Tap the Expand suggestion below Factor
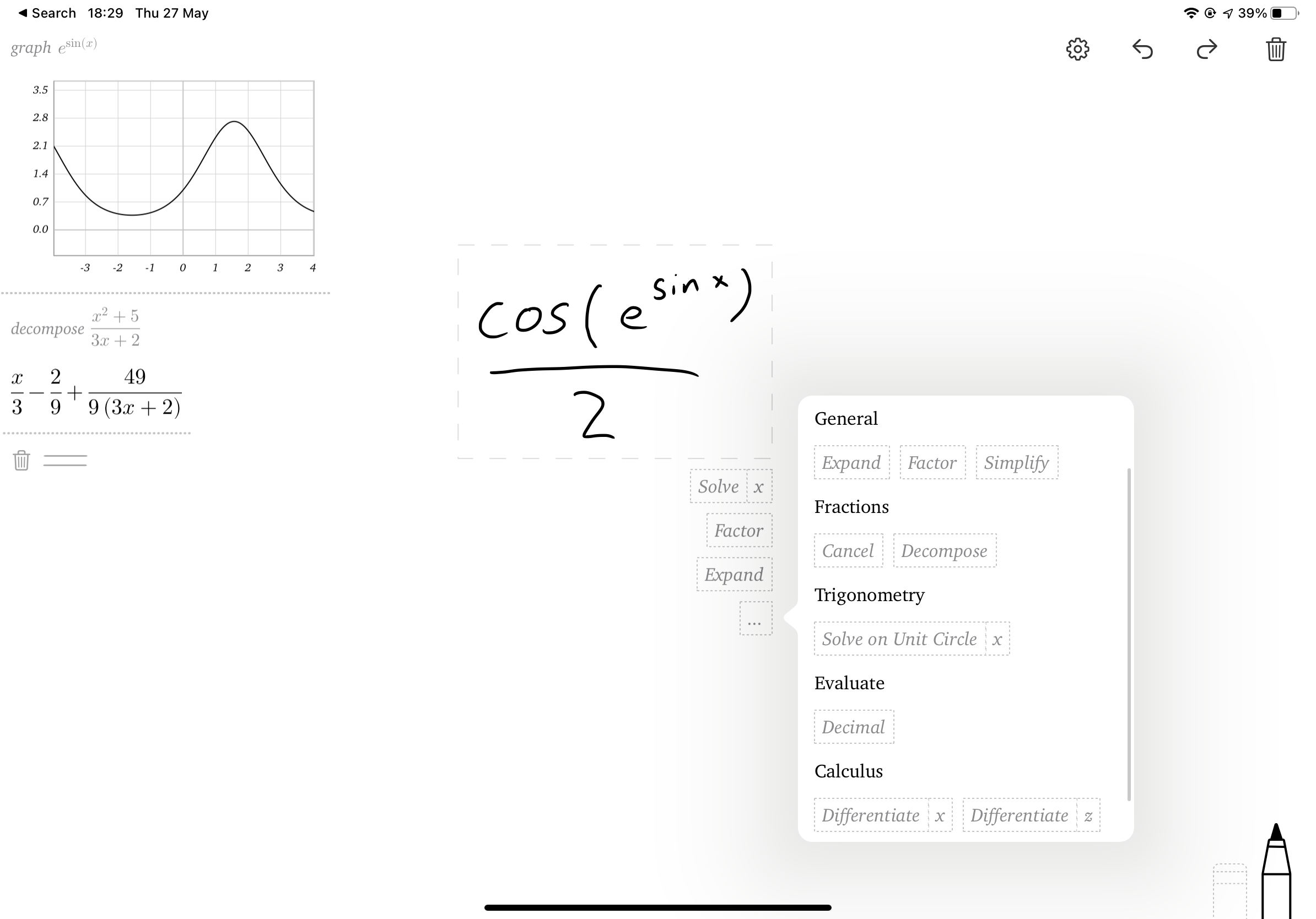This screenshot has height=919, width=1316. (734, 574)
